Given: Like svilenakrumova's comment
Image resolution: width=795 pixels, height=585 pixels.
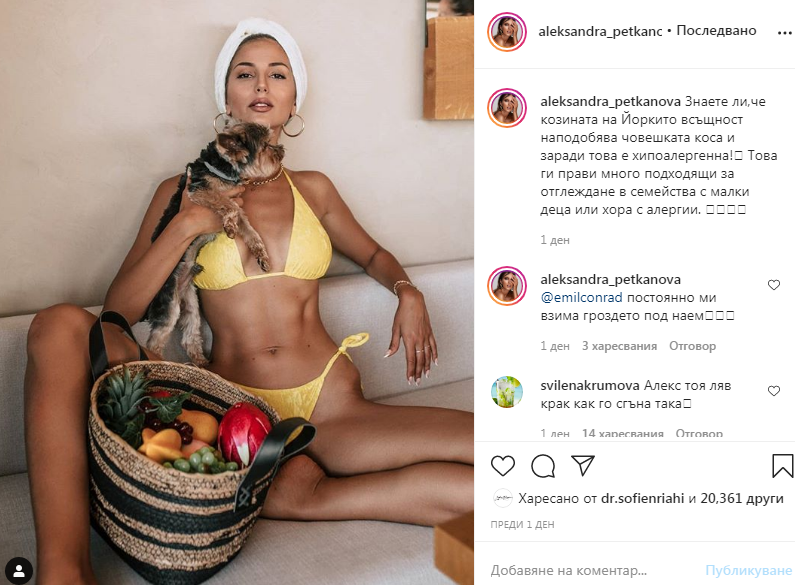Looking at the screenshot, I should tap(774, 391).
